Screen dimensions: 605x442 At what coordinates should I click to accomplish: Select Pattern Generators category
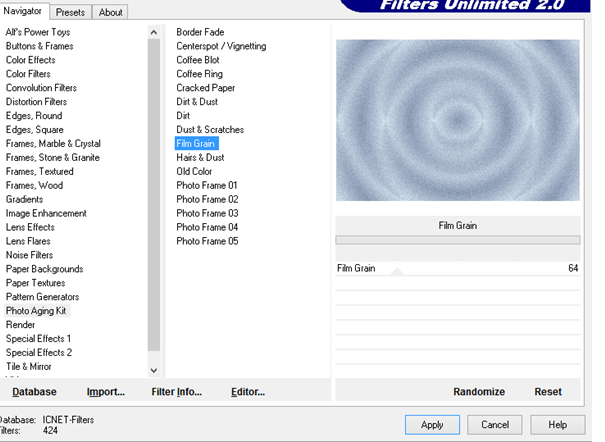(42, 297)
